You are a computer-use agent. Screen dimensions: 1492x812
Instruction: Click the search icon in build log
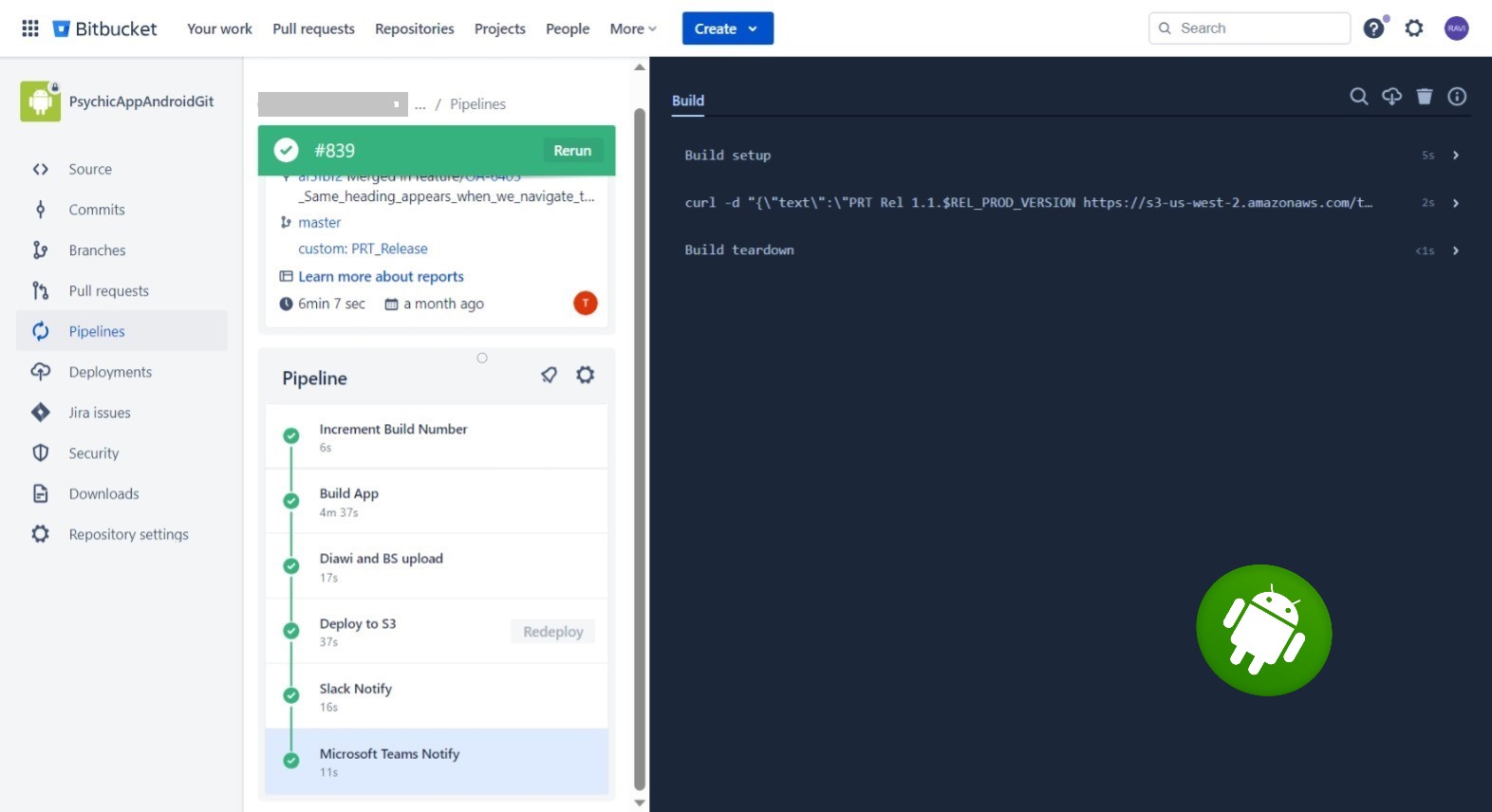(1359, 96)
